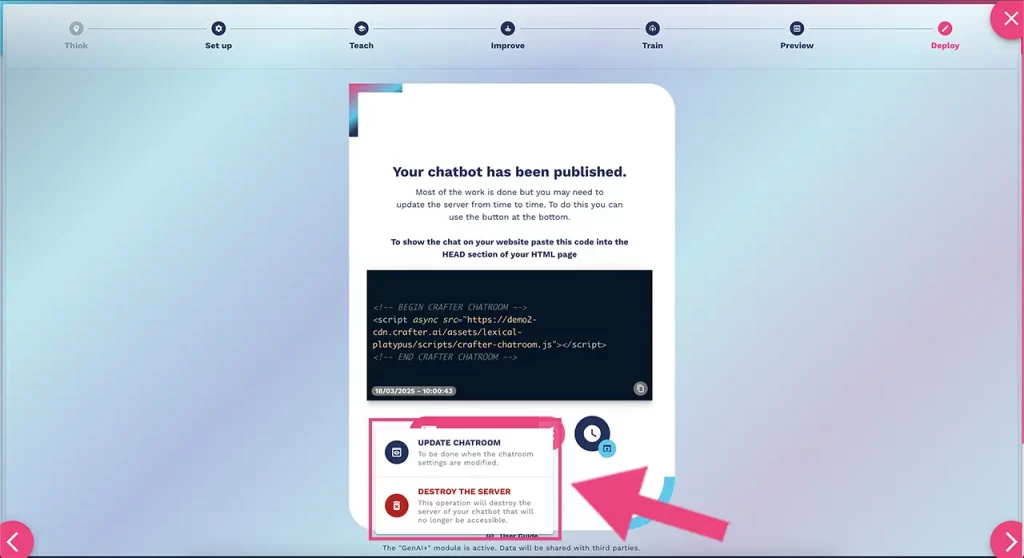
Task: Click the Update Chatroom round icon
Action: (396, 452)
